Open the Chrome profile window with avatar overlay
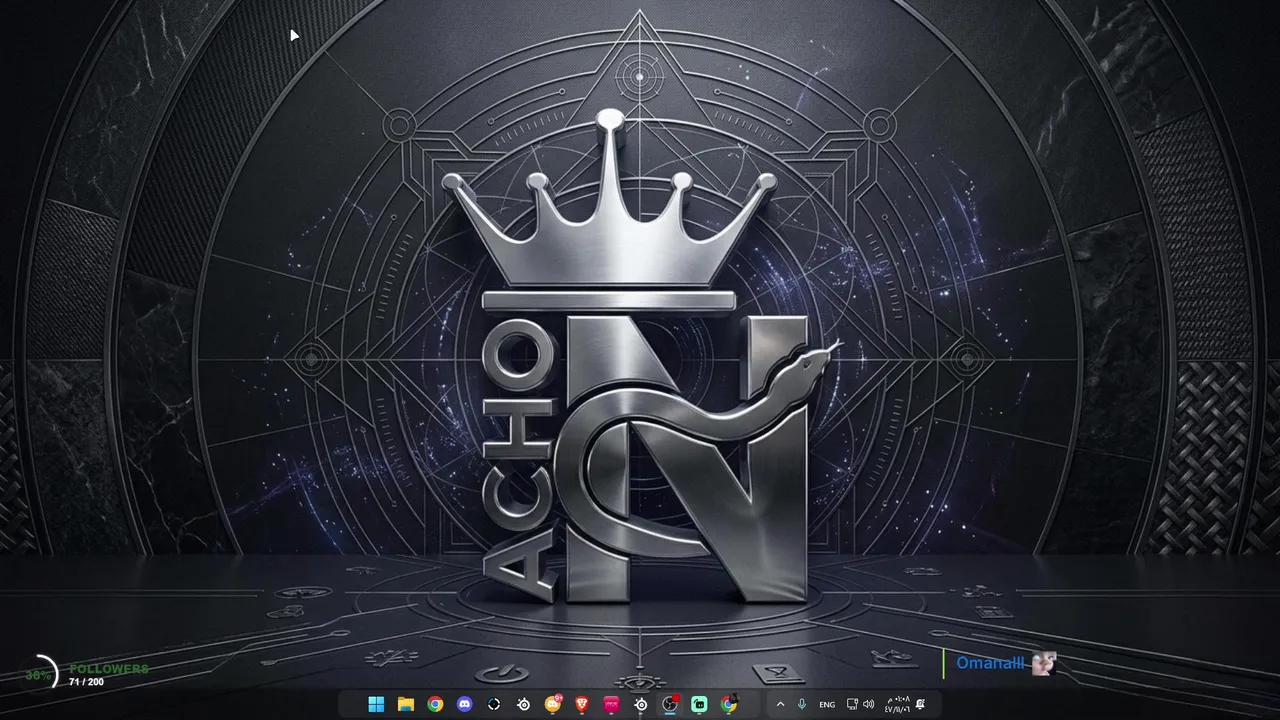The width and height of the screenshot is (1280, 720). pyautogui.click(x=729, y=704)
